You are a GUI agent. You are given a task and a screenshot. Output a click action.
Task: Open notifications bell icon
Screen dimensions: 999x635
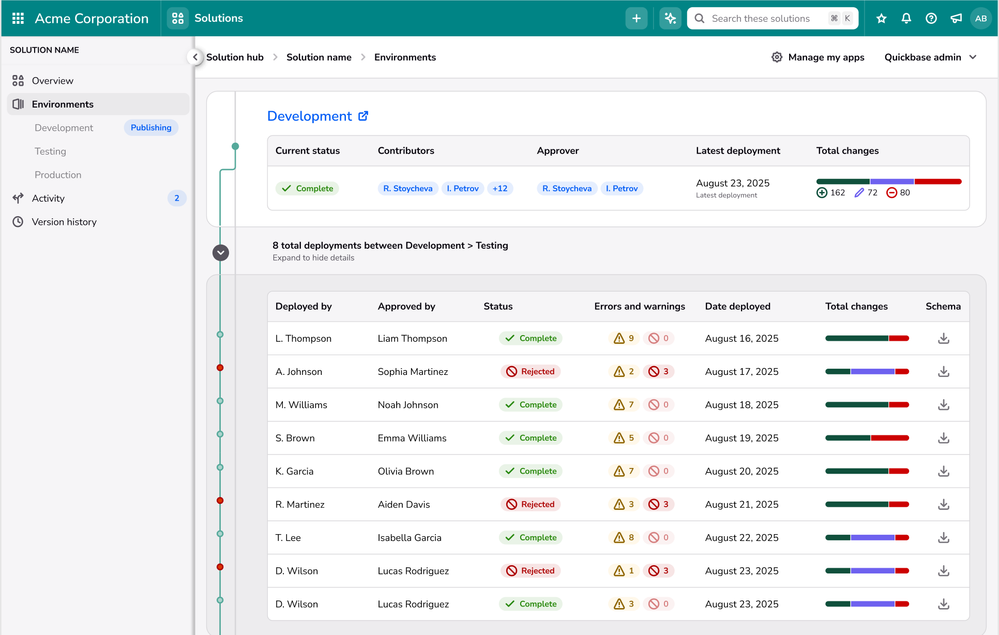[x=906, y=18]
